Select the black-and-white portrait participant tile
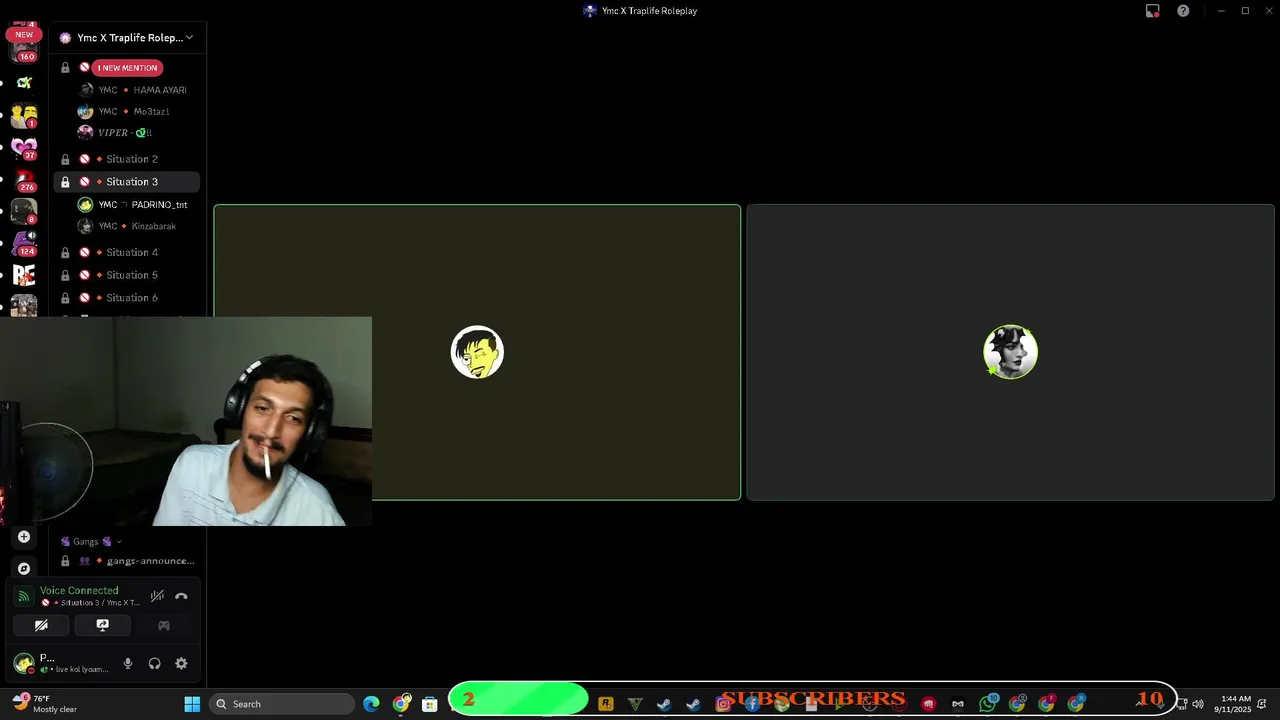 click(x=1010, y=352)
